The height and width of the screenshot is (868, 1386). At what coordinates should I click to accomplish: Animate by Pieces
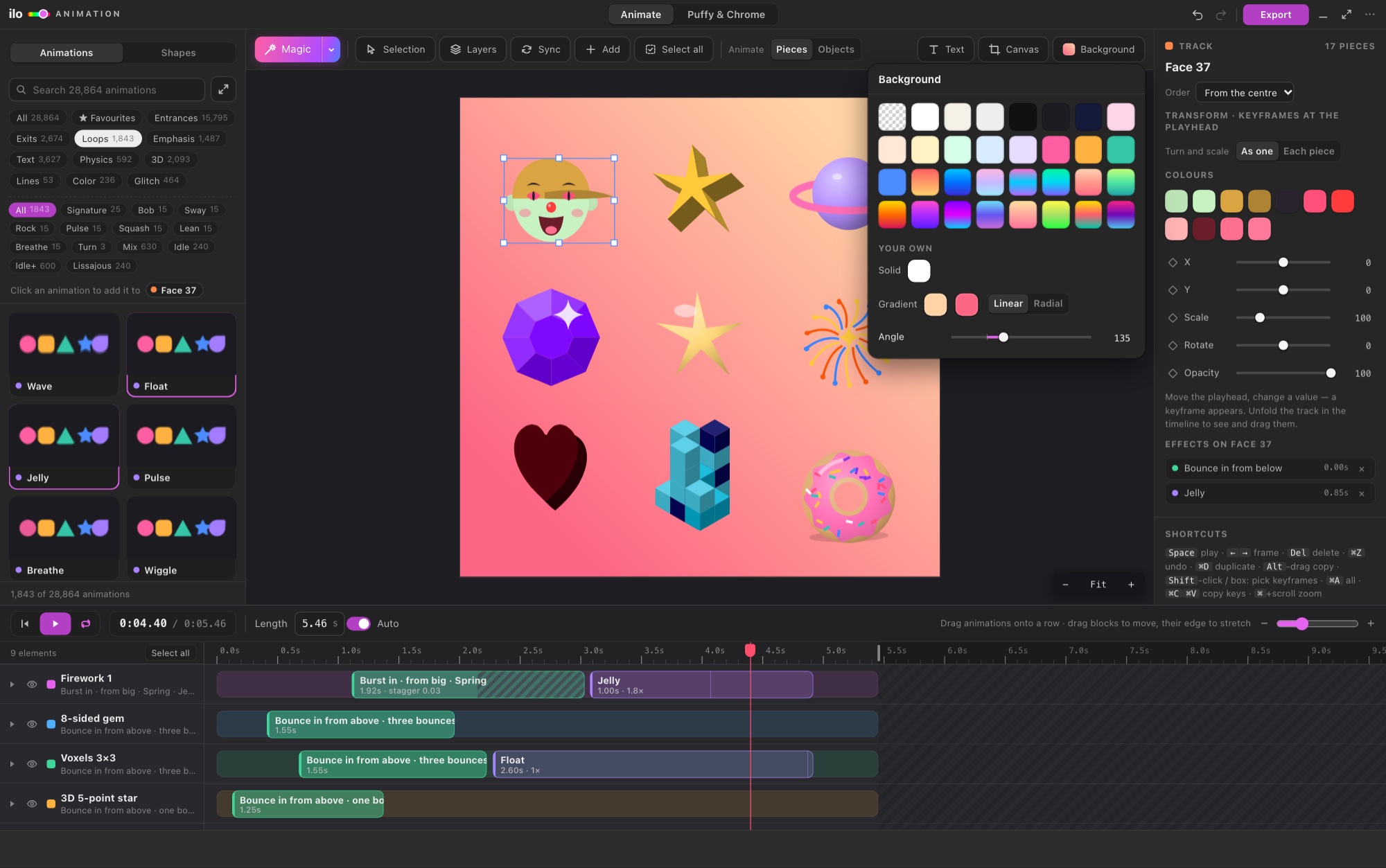click(791, 49)
